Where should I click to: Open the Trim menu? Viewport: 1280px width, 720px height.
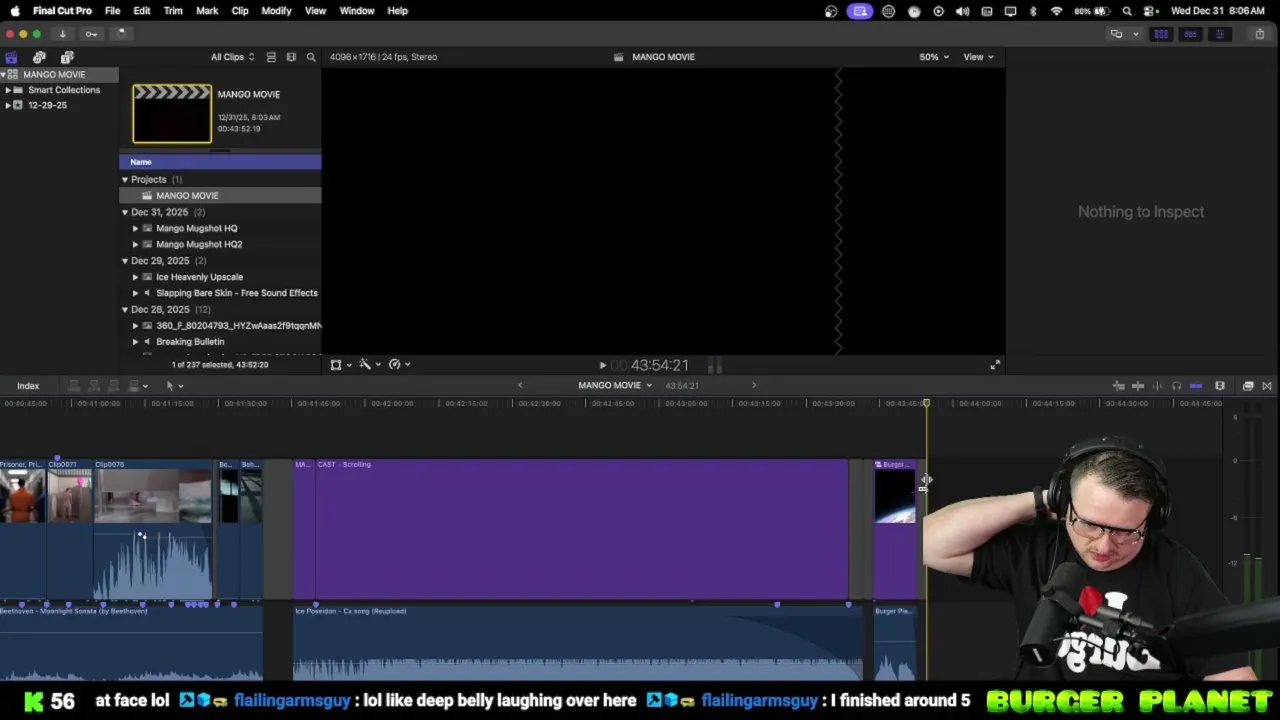pyautogui.click(x=173, y=11)
